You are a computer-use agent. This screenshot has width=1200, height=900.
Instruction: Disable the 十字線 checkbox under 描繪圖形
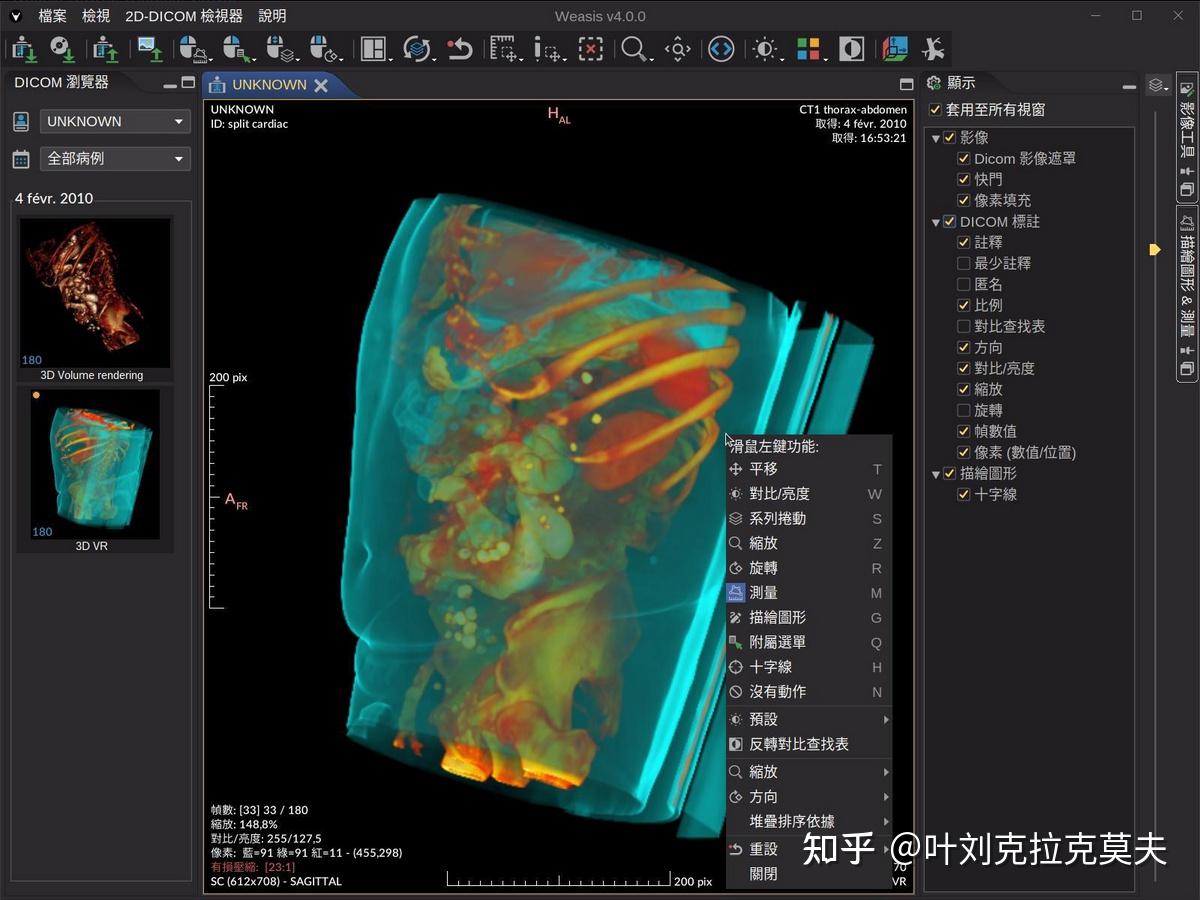(965, 494)
